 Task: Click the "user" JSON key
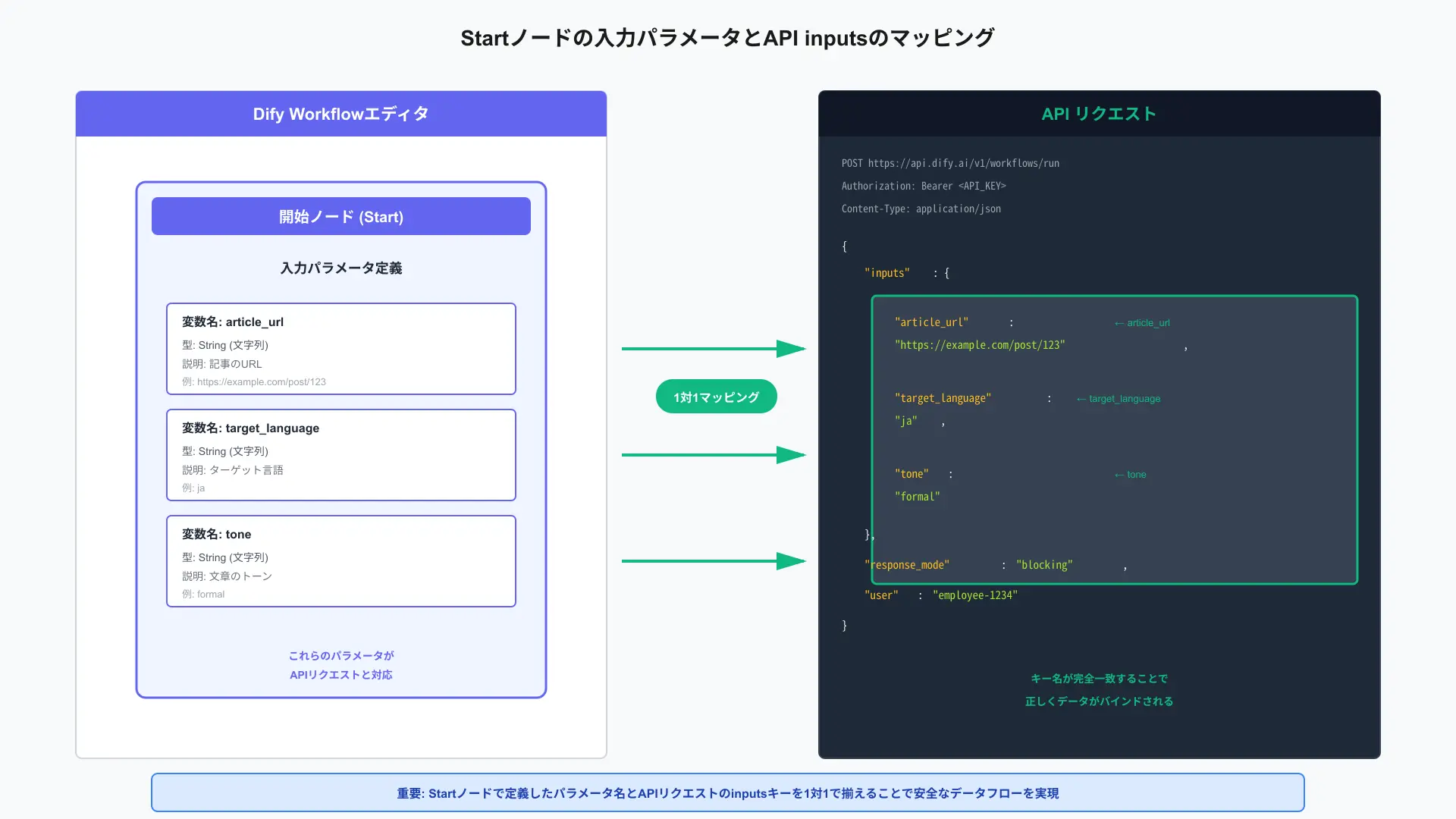coord(881,595)
